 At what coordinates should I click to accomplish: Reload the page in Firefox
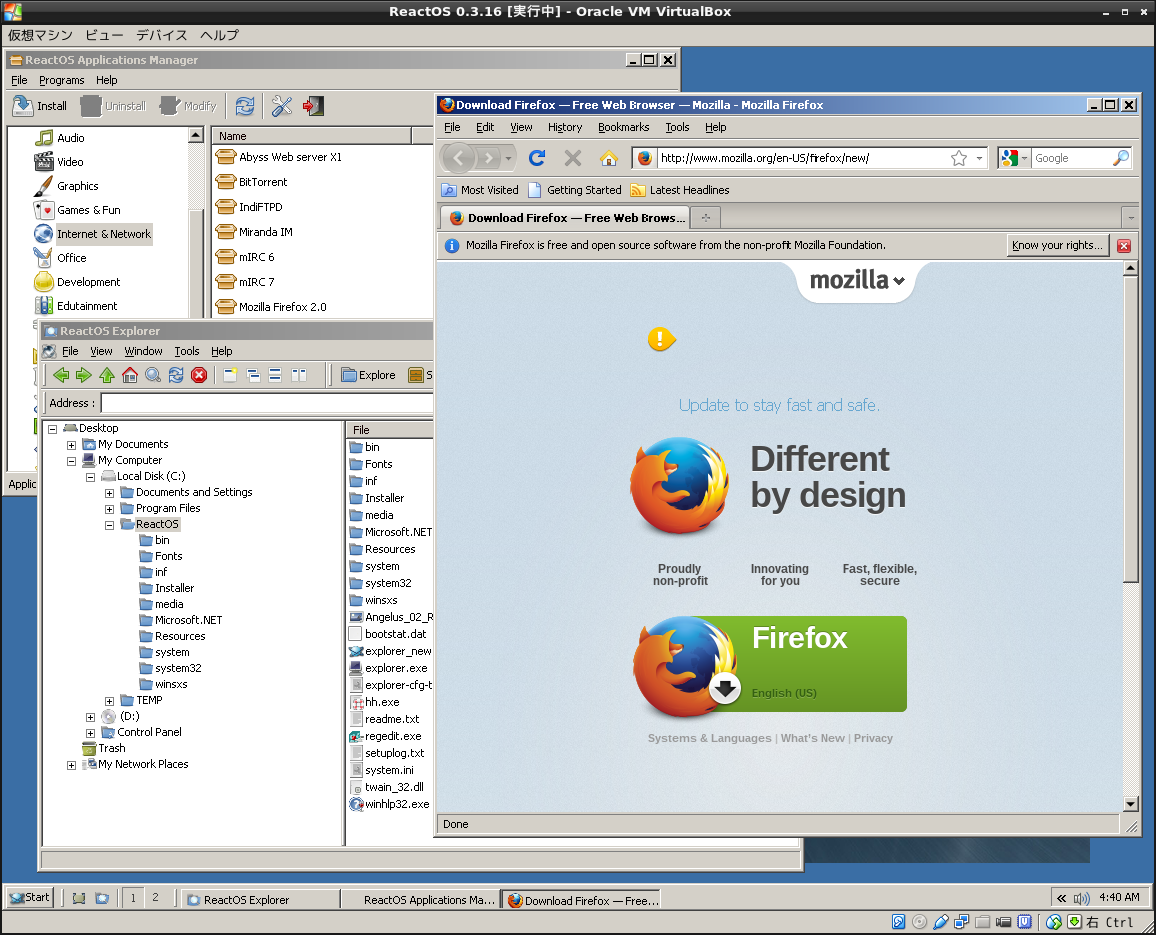tap(537, 158)
